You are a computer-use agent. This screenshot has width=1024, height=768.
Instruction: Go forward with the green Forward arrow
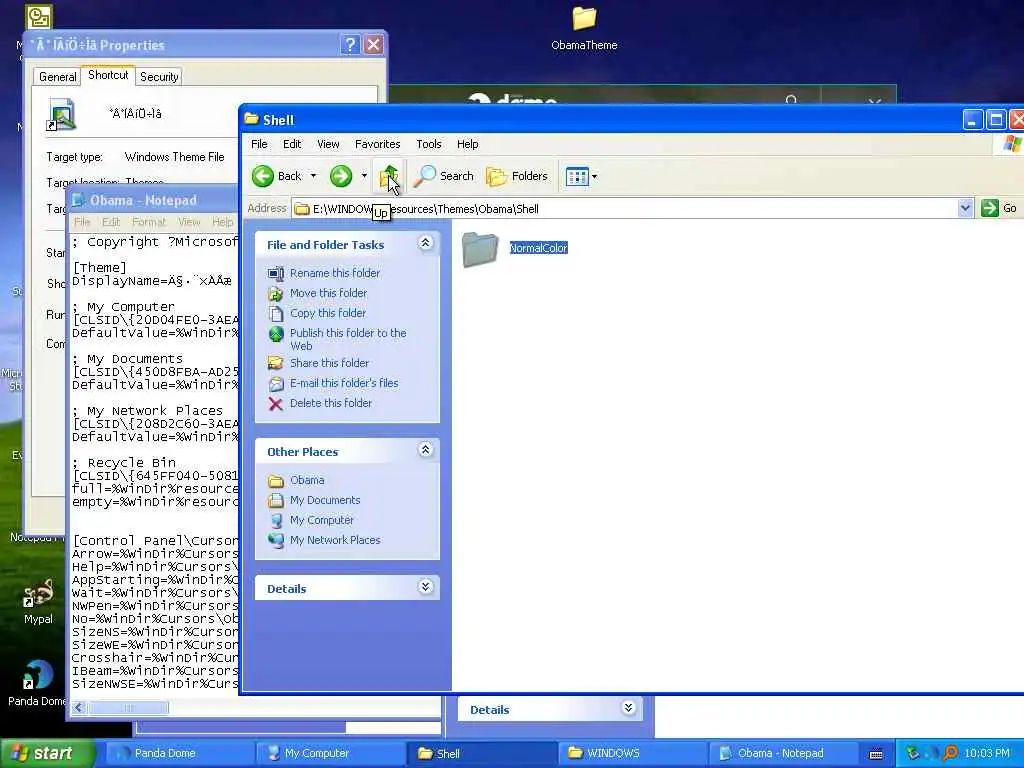(341, 176)
